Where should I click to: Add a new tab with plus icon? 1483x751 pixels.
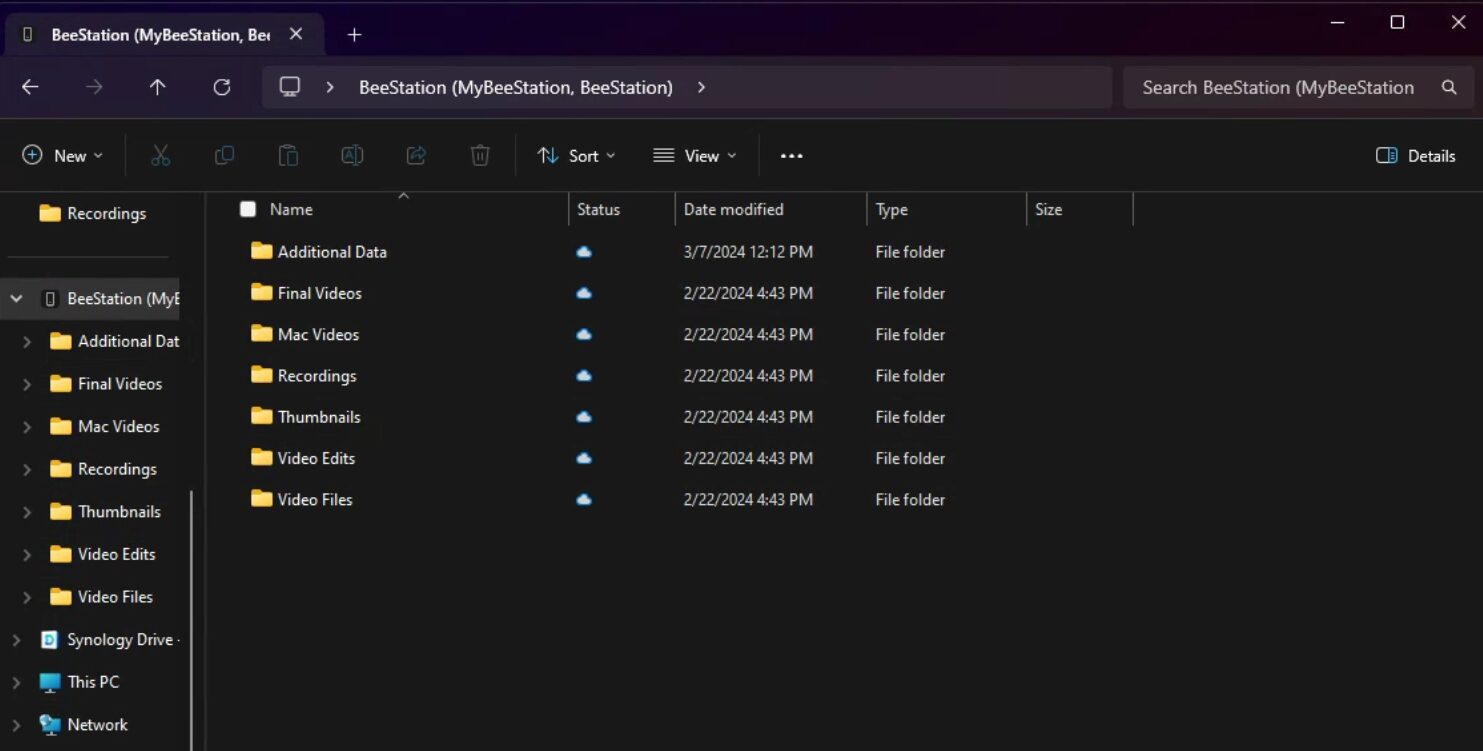[354, 34]
